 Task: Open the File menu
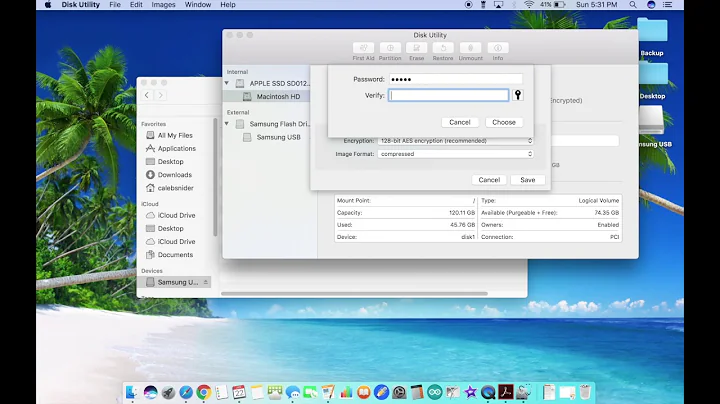pos(115,5)
